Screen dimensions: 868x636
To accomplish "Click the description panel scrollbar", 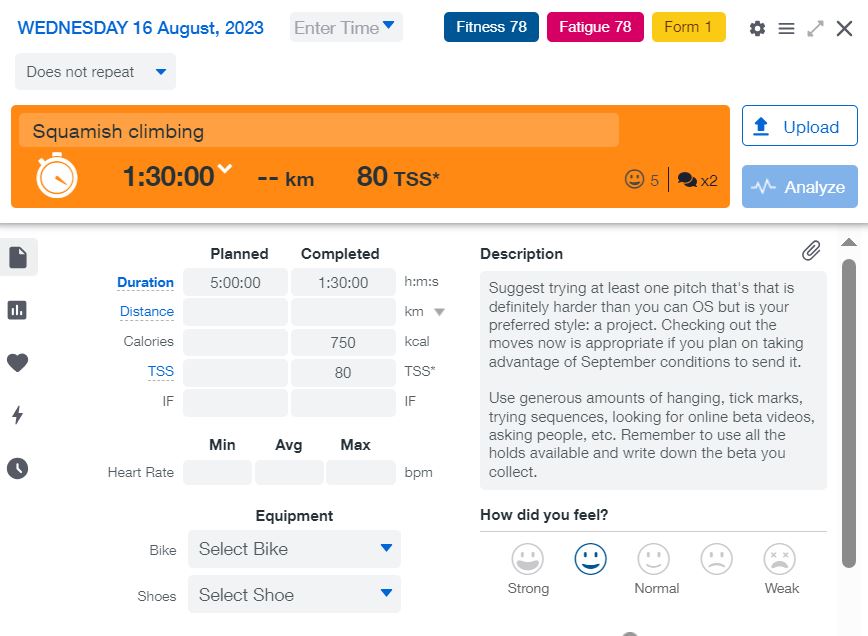I will point(849,400).
